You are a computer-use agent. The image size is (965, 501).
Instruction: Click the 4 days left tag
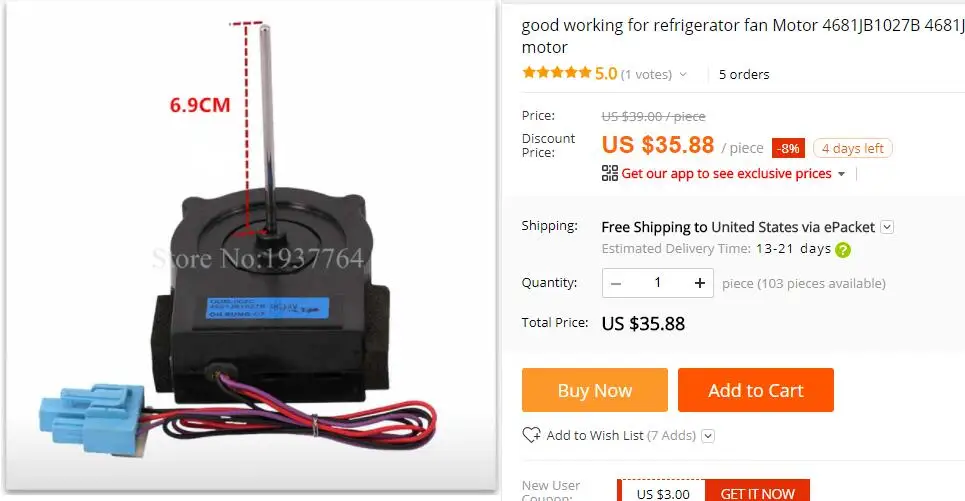(852, 148)
